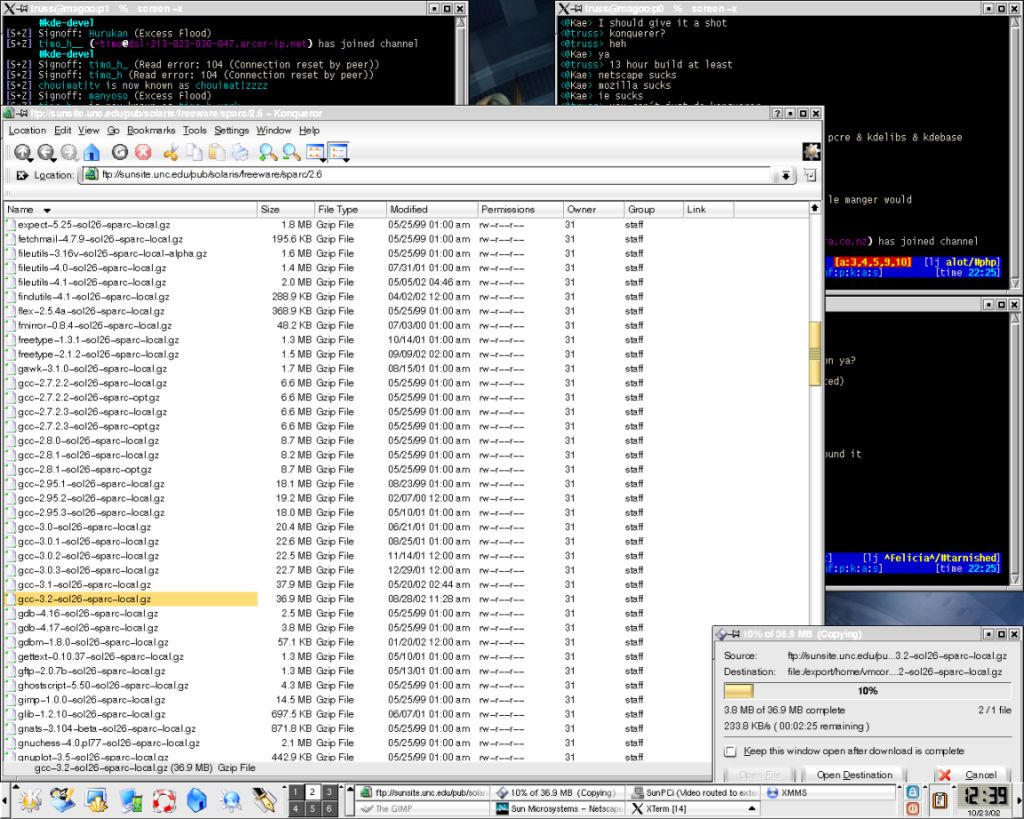The height and width of the screenshot is (819, 1024).
Task: Open the Bookmarks menu
Action: [151, 130]
